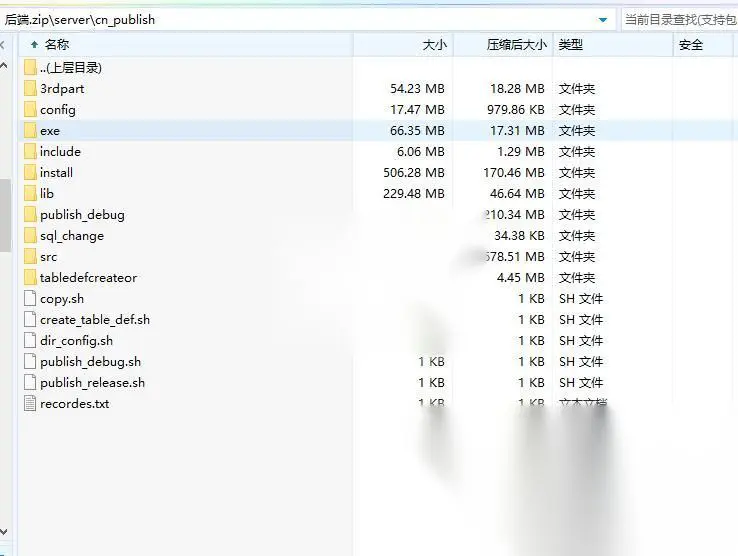Click the '506.28 MB' size value
The image size is (738, 556).
[414, 172]
